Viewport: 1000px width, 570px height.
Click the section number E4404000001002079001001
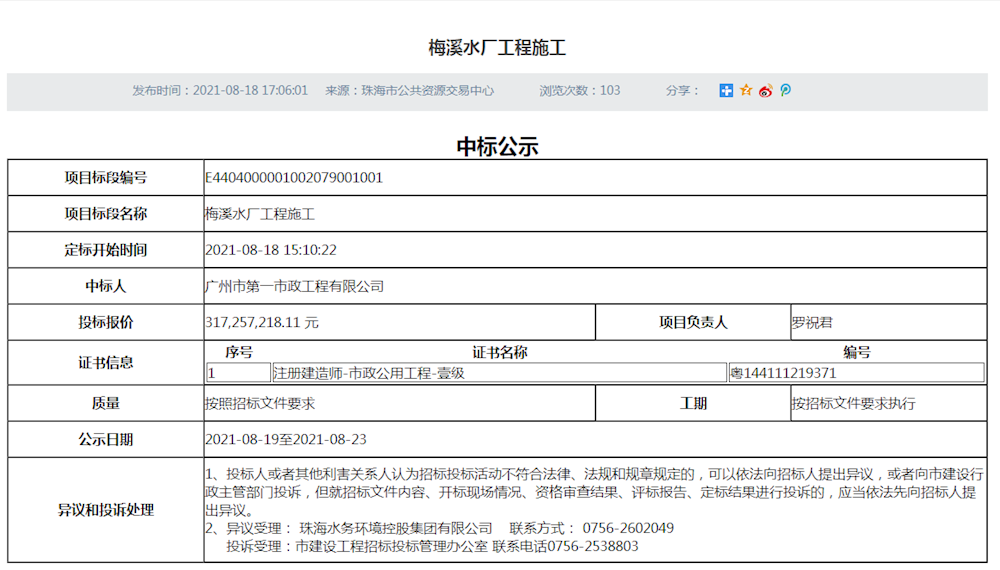[x=294, y=178]
